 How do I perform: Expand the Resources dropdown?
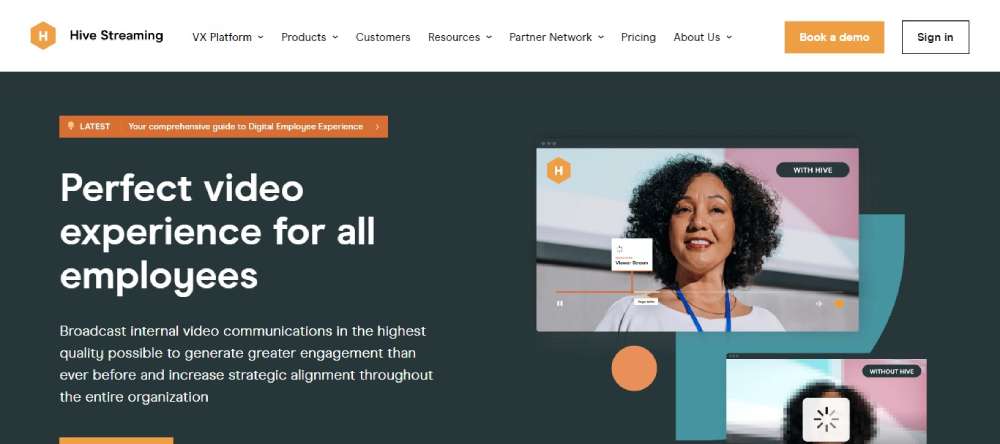(x=460, y=37)
